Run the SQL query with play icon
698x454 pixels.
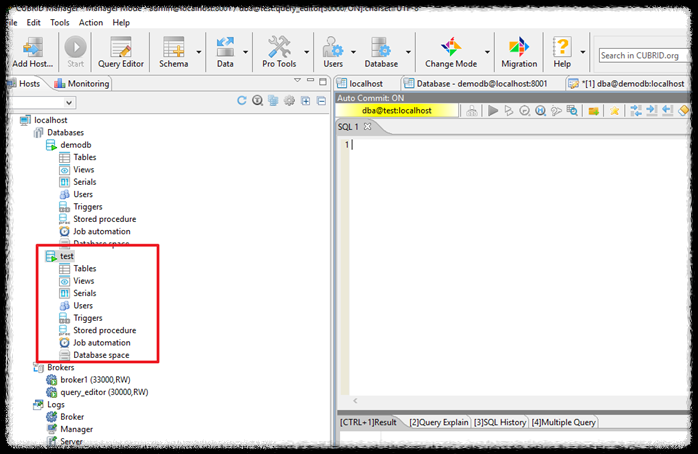pyautogui.click(x=493, y=110)
